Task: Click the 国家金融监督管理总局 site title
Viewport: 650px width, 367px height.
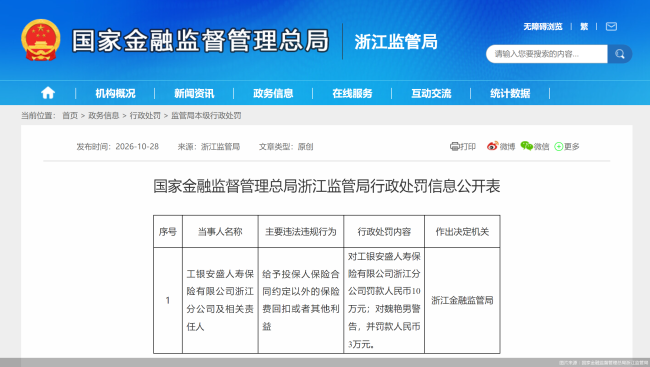Action: click(x=201, y=41)
